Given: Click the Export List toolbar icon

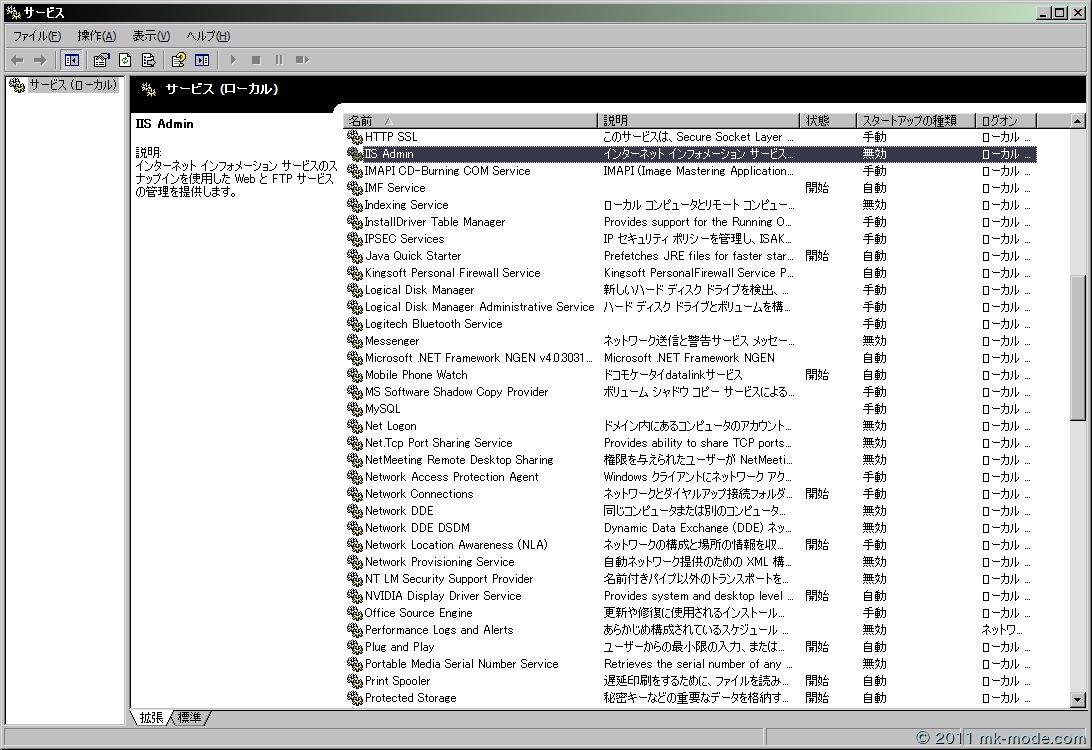Looking at the screenshot, I should point(148,60).
